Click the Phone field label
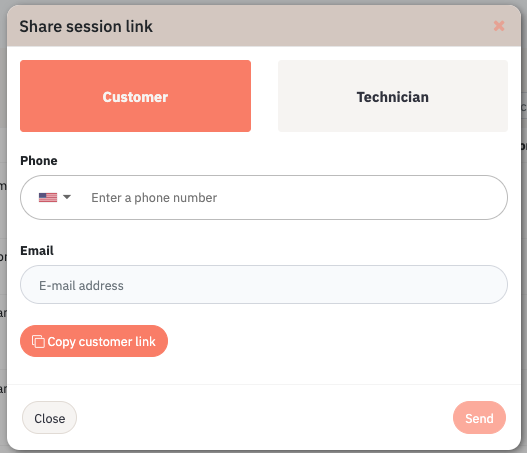Image resolution: width=527 pixels, height=453 pixels. [39, 161]
